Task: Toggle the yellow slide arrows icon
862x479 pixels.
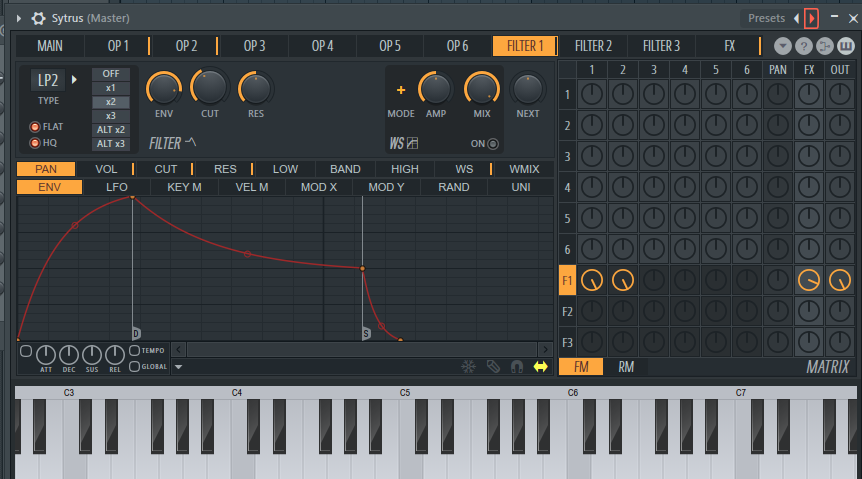Action: [540, 367]
